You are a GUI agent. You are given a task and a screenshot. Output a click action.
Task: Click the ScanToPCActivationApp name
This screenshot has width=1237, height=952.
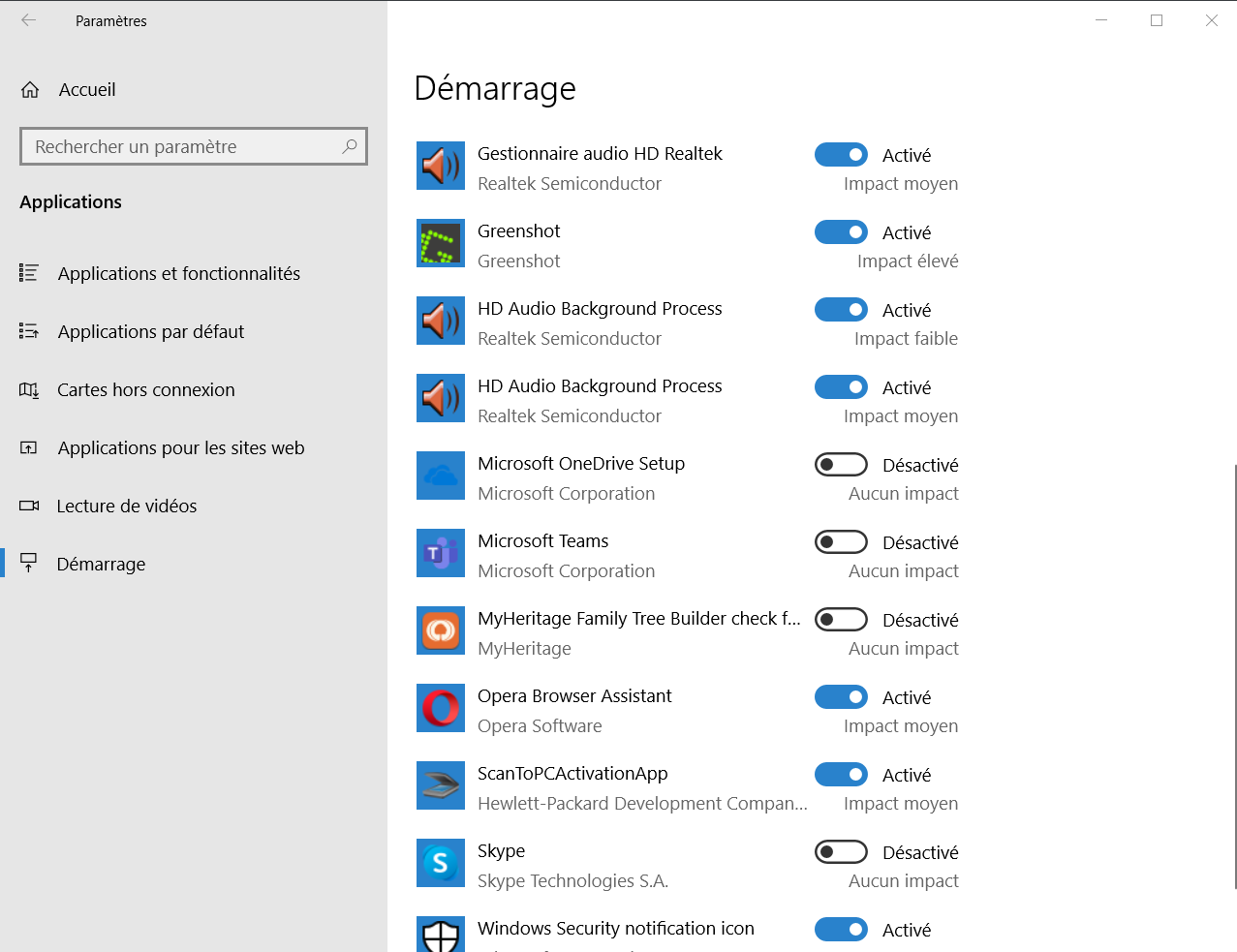coord(572,774)
